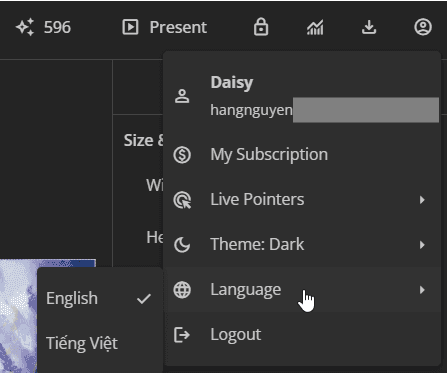Open the lock sharing icon
This screenshot has height=373, width=447.
tap(261, 27)
